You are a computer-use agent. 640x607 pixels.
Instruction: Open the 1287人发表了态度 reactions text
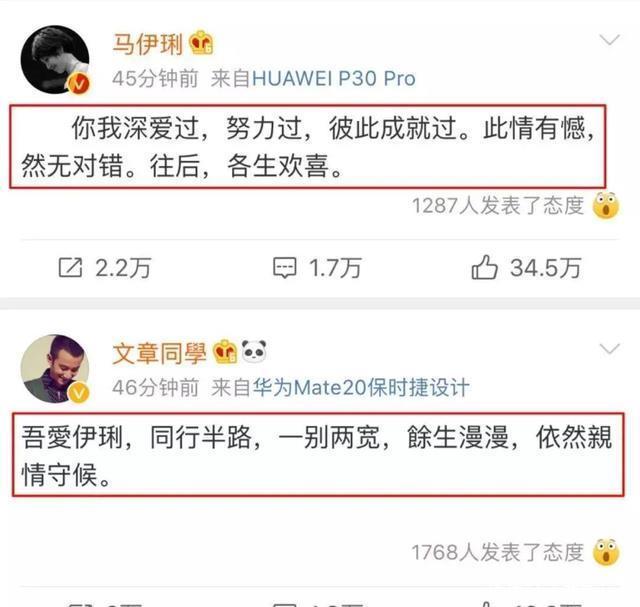click(x=498, y=205)
